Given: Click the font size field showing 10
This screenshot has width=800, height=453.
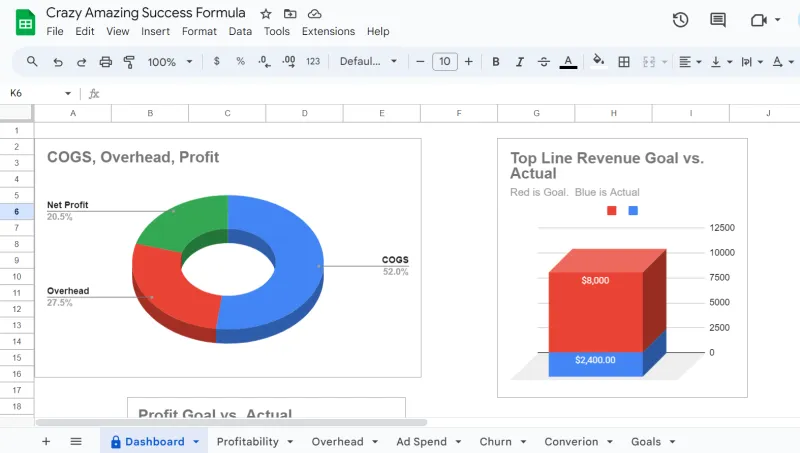Looking at the screenshot, I should pyautogui.click(x=444, y=62).
